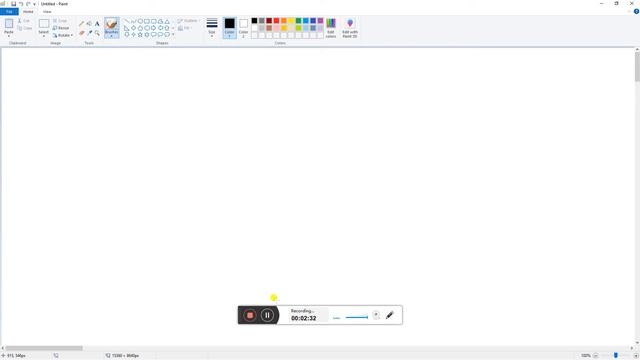This screenshot has width=640, height=360.
Task: Click the Redo arrow in title bar
Action: point(28,4)
